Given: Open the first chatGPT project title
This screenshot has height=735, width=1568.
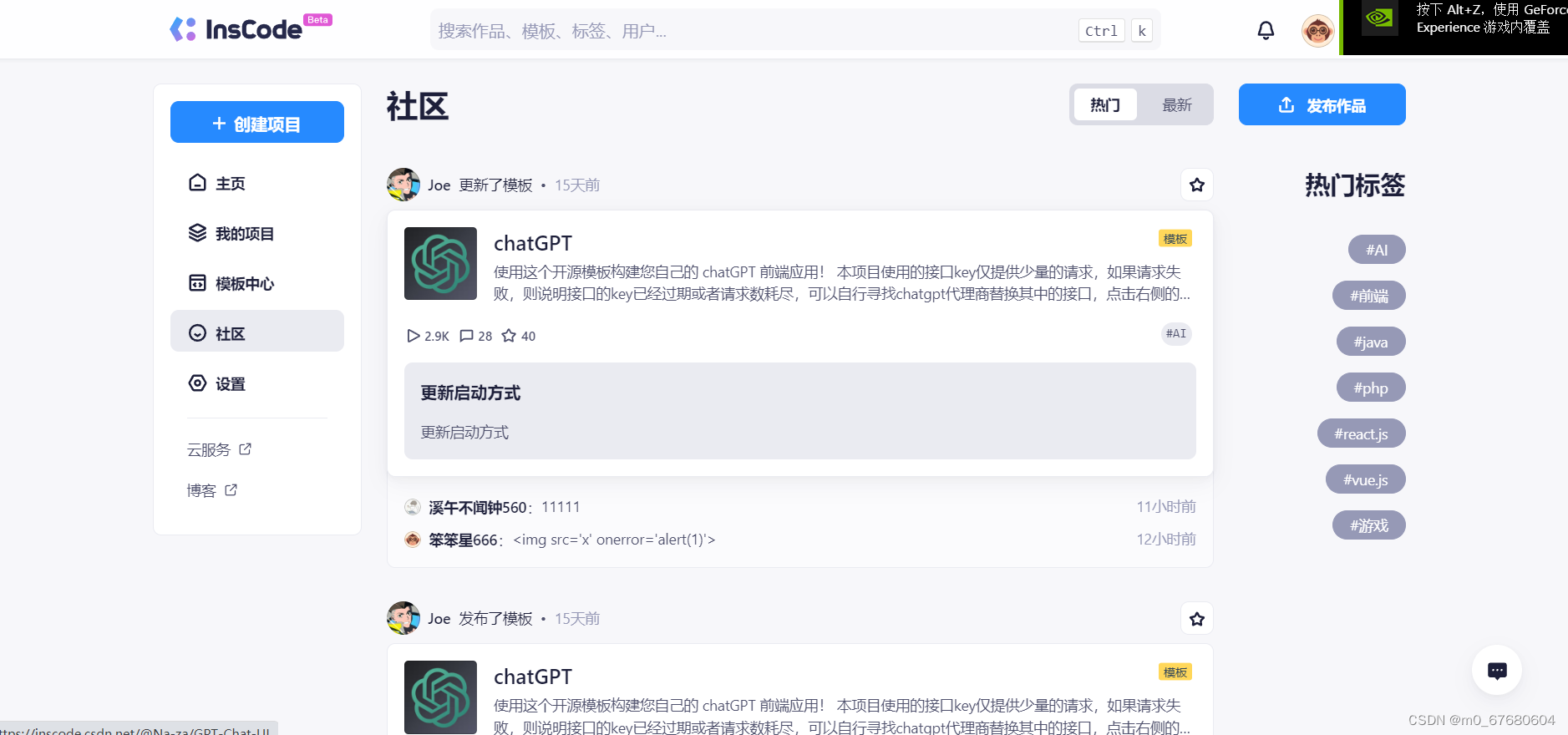Looking at the screenshot, I should (533, 243).
